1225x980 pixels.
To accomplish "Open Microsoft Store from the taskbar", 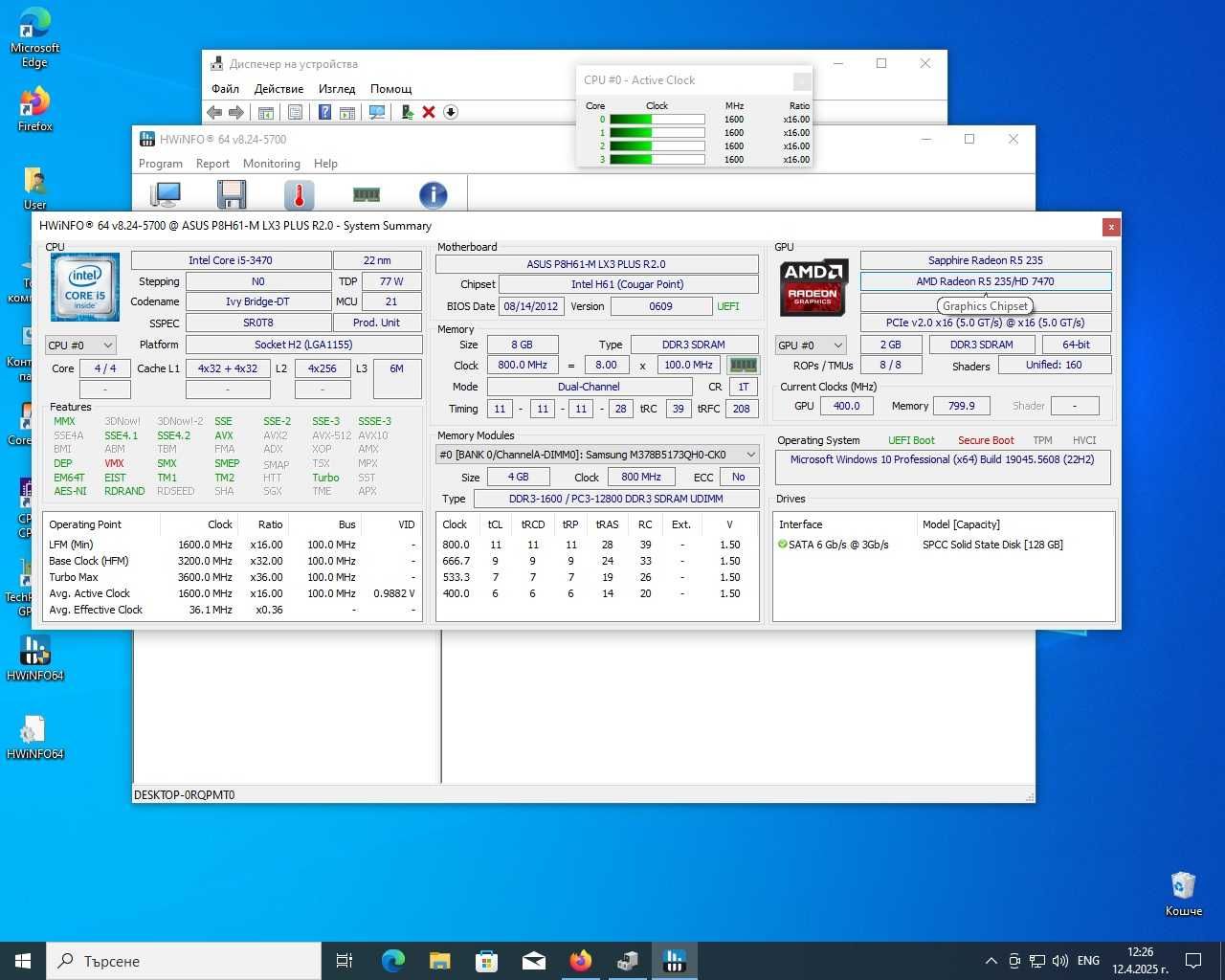I will [486, 961].
